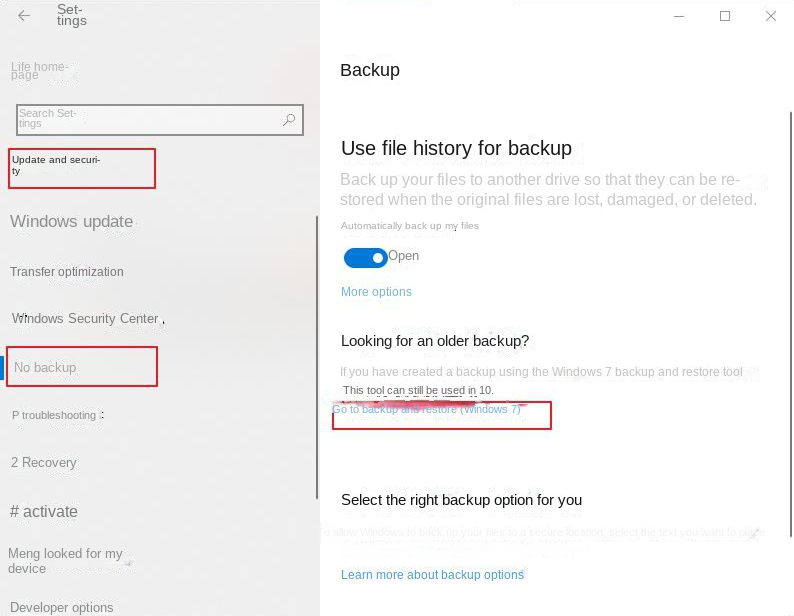Click the search magnifier icon
The height and width of the screenshot is (616, 794).
[289, 120]
